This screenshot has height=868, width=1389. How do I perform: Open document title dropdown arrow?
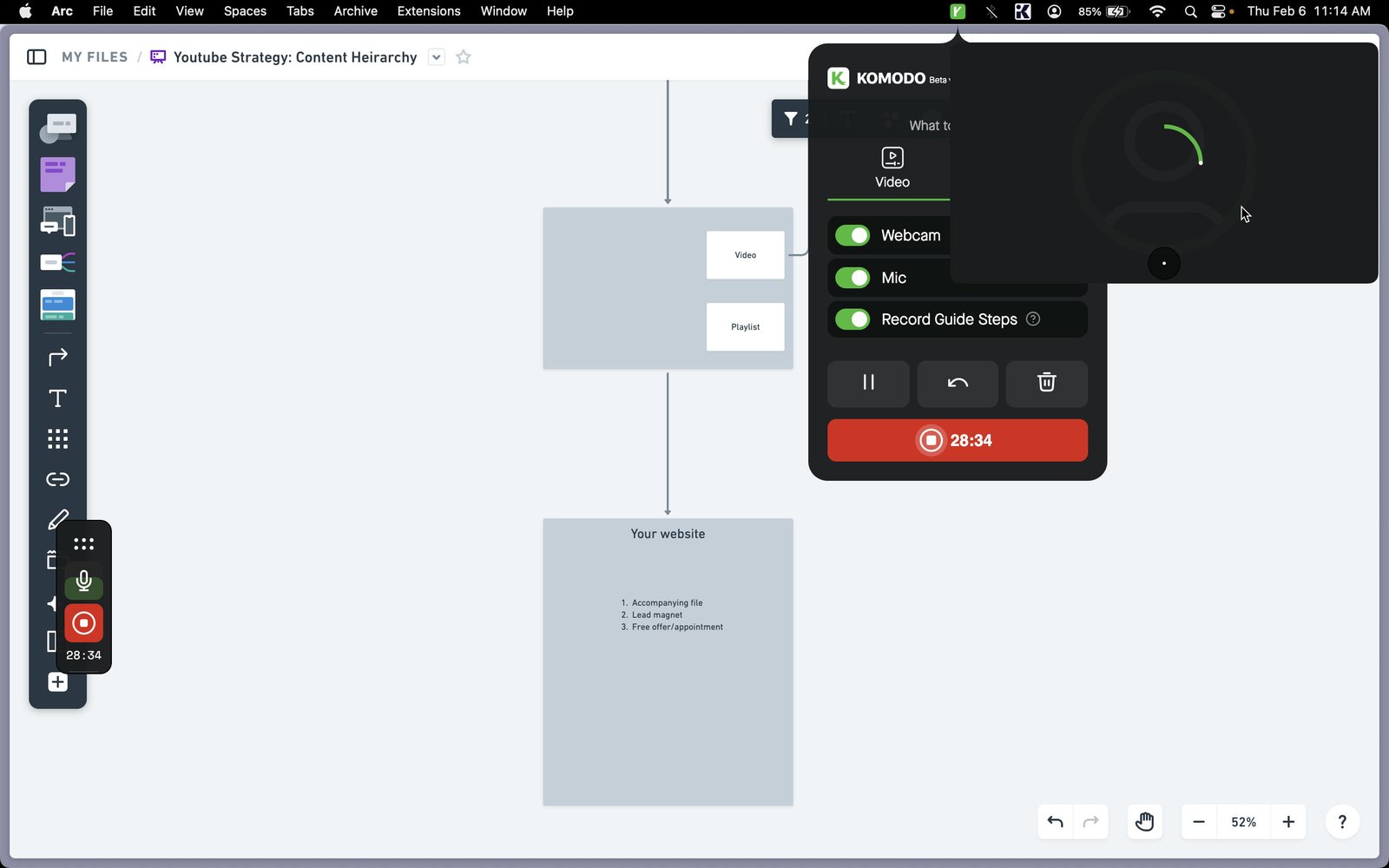(437, 57)
